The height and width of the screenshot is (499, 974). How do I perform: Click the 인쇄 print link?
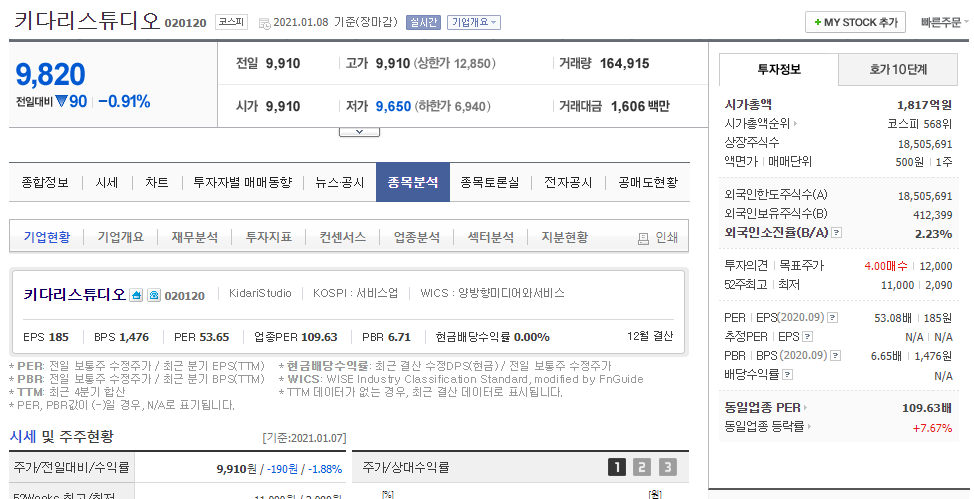coord(667,237)
